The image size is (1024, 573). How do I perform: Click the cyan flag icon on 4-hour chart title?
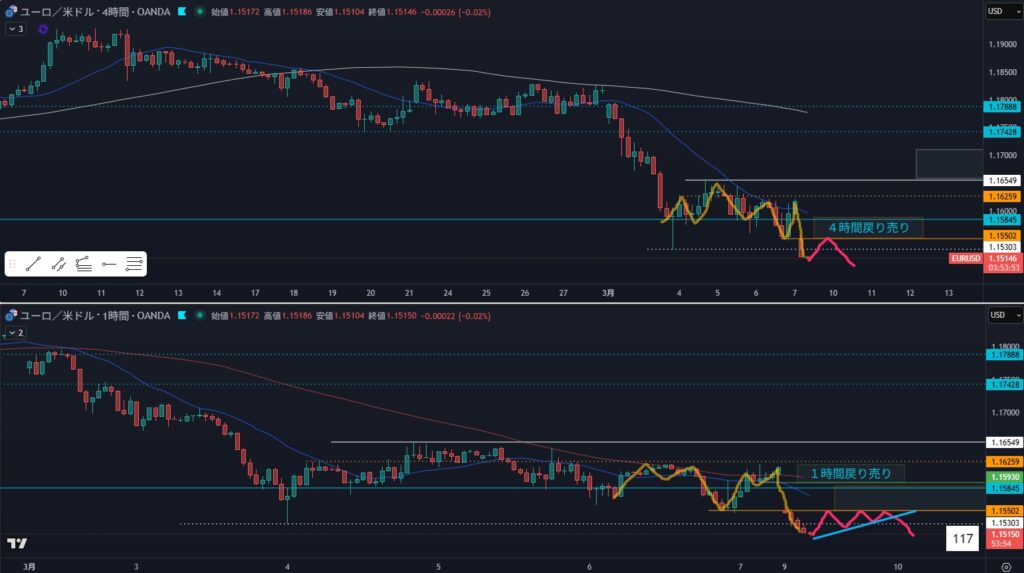(181, 12)
